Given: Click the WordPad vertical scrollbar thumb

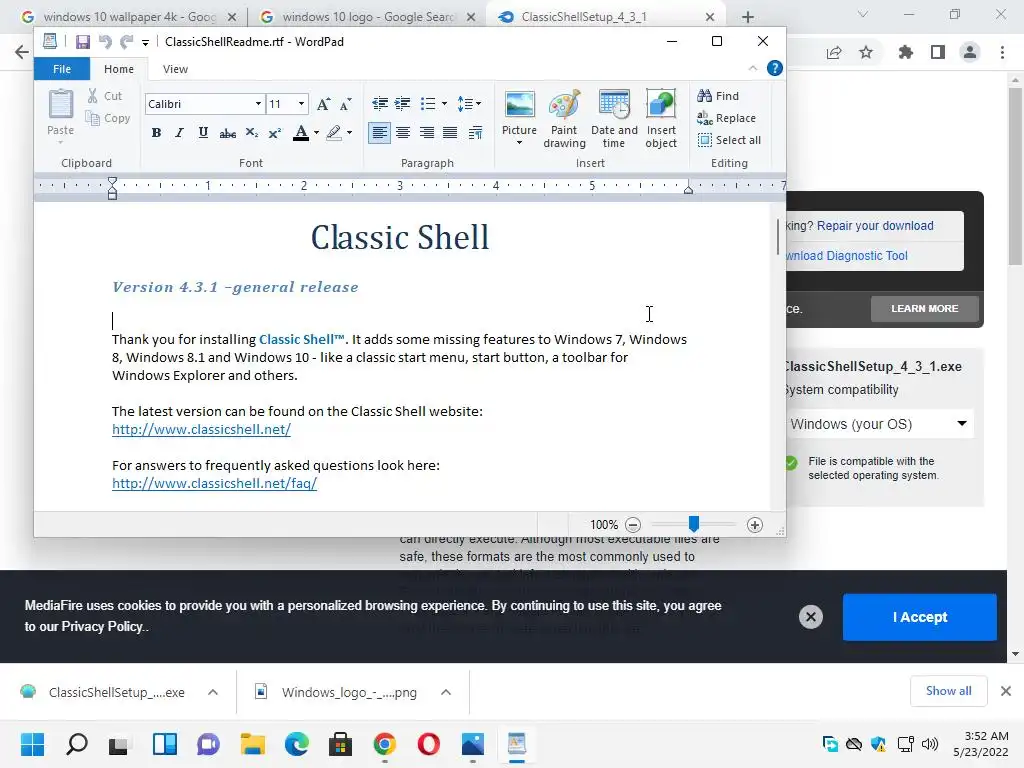Looking at the screenshot, I should click(778, 236).
